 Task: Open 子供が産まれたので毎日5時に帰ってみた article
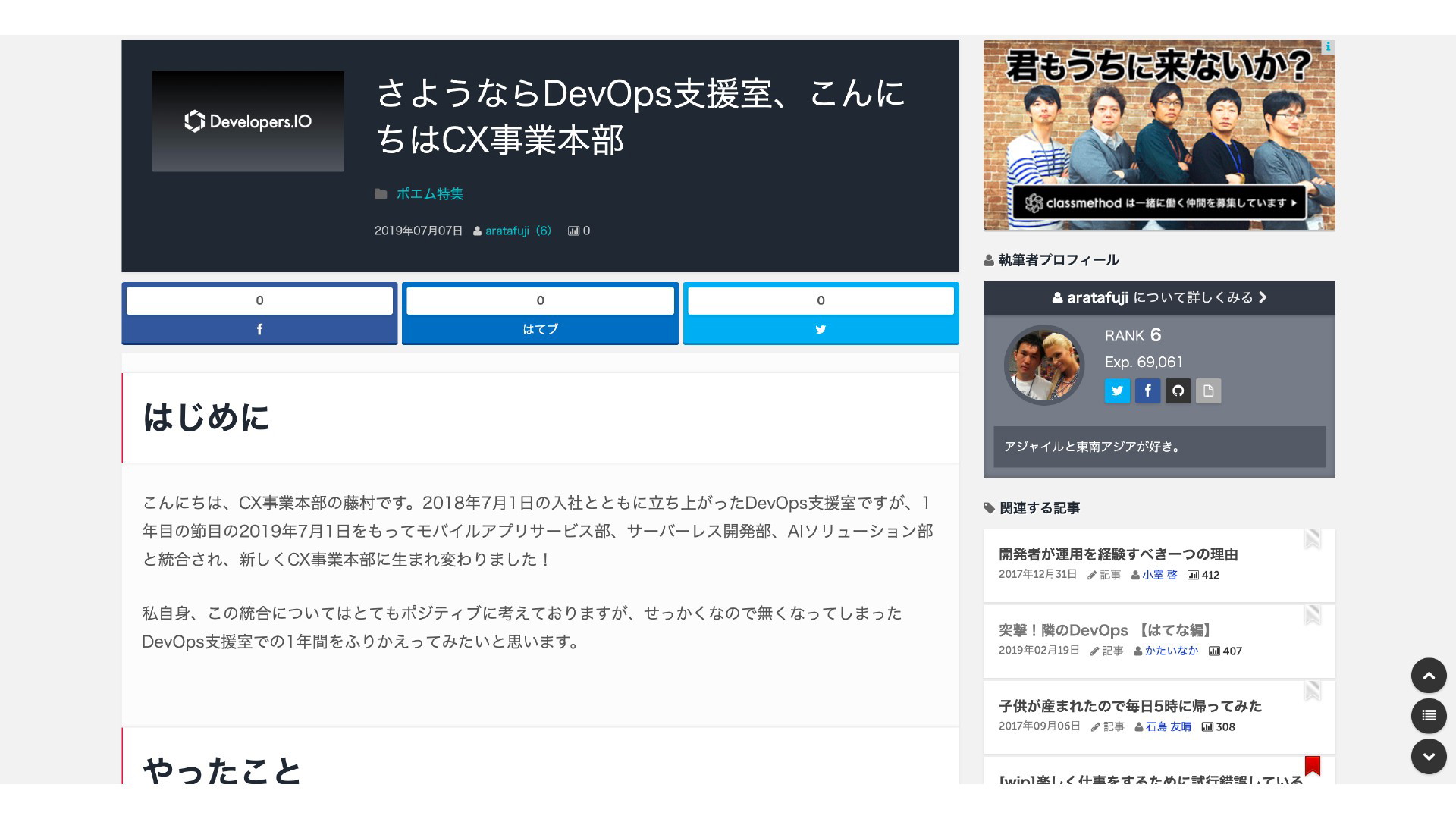(x=1130, y=706)
